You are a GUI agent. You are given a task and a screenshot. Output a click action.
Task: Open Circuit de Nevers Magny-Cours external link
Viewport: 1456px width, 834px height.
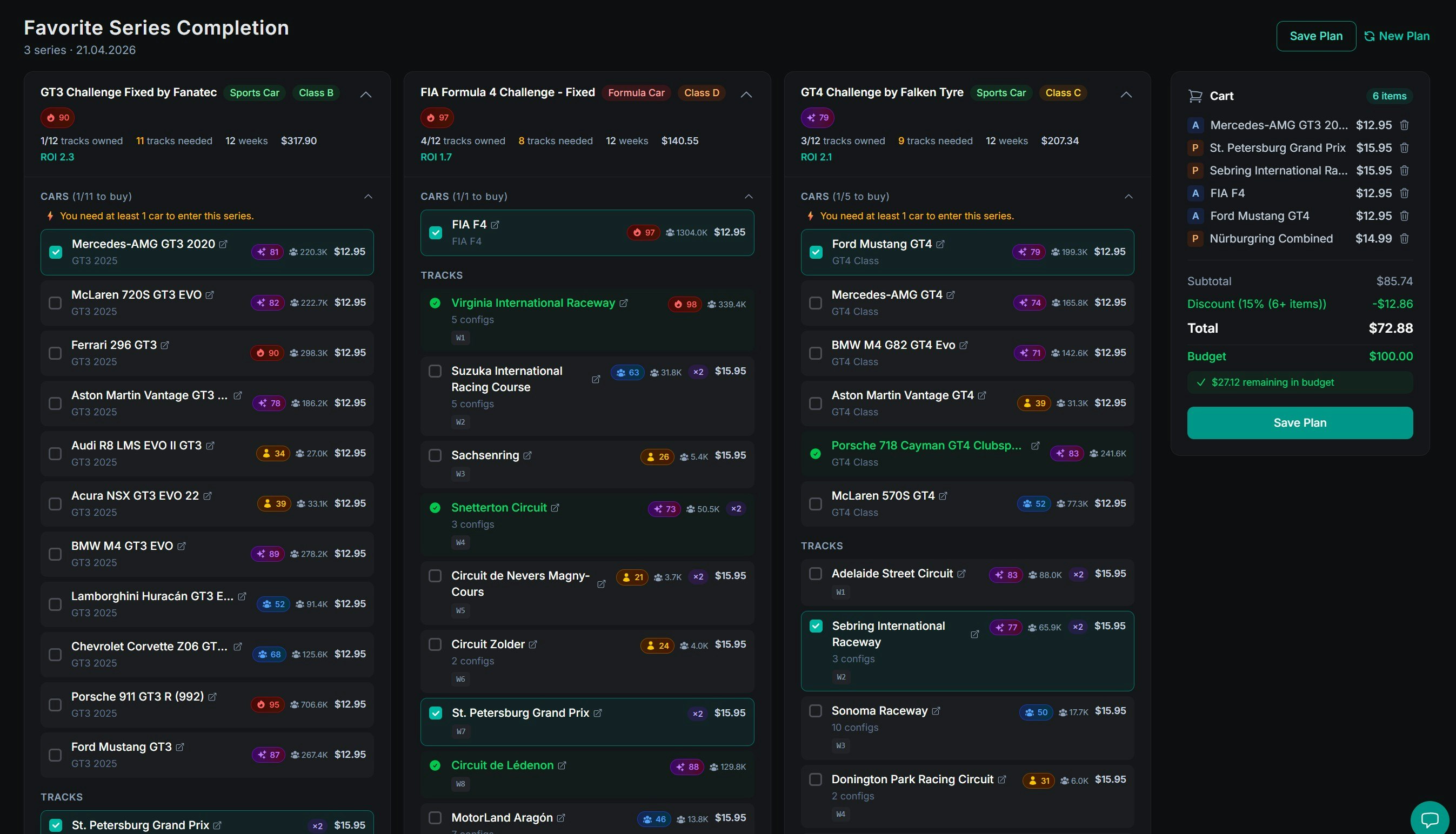coord(601,584)
